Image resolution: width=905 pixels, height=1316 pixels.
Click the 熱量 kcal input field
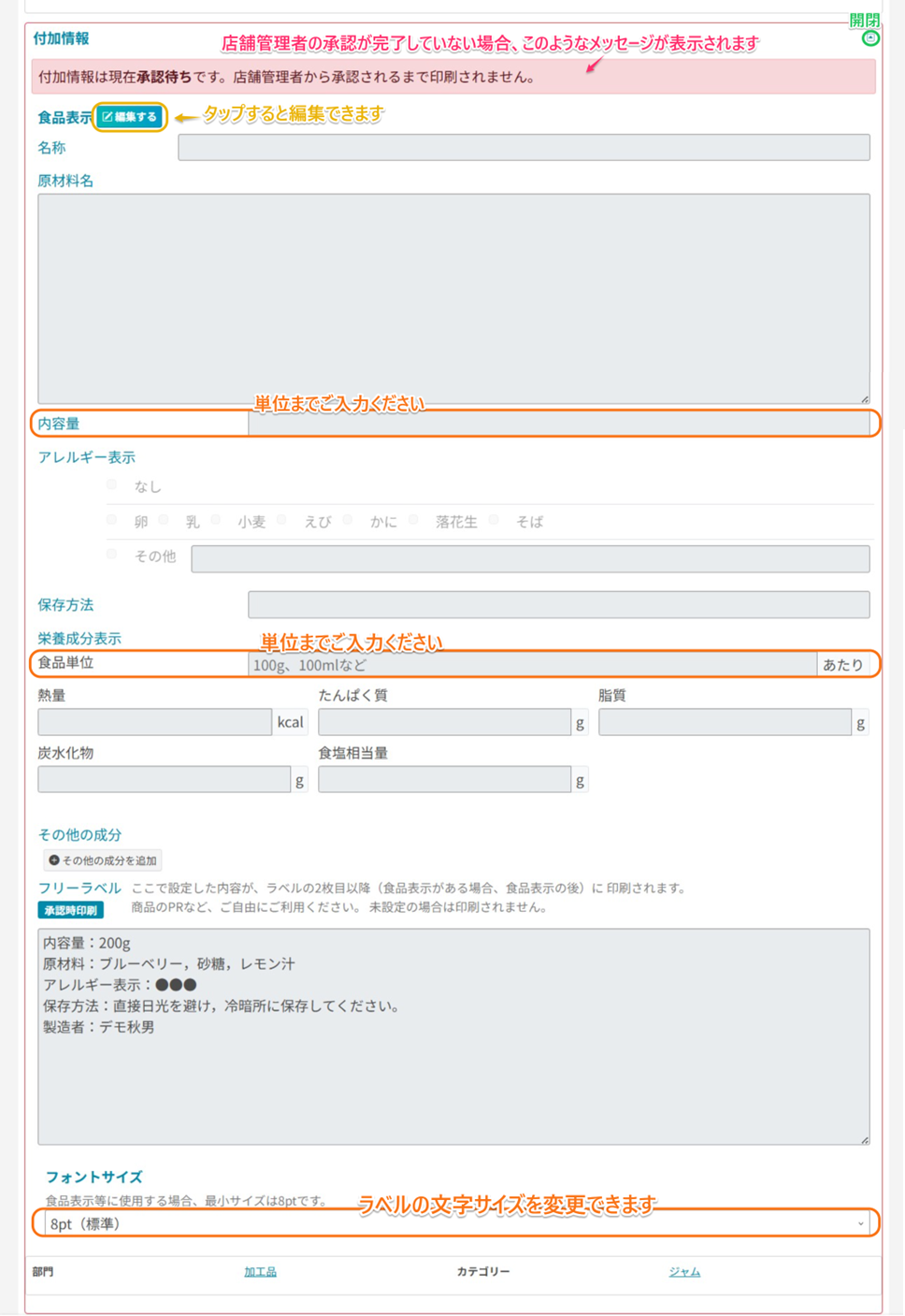(x=154, y=722)
